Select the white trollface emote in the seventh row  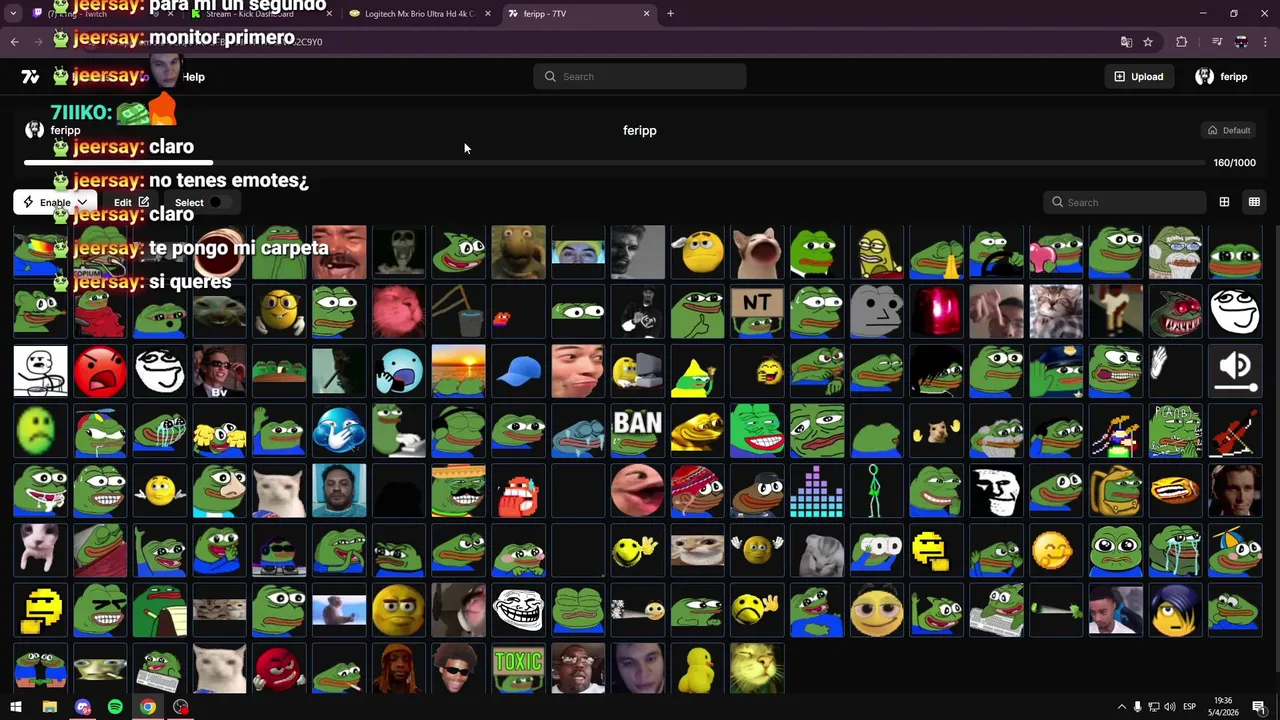coord(518,609)
